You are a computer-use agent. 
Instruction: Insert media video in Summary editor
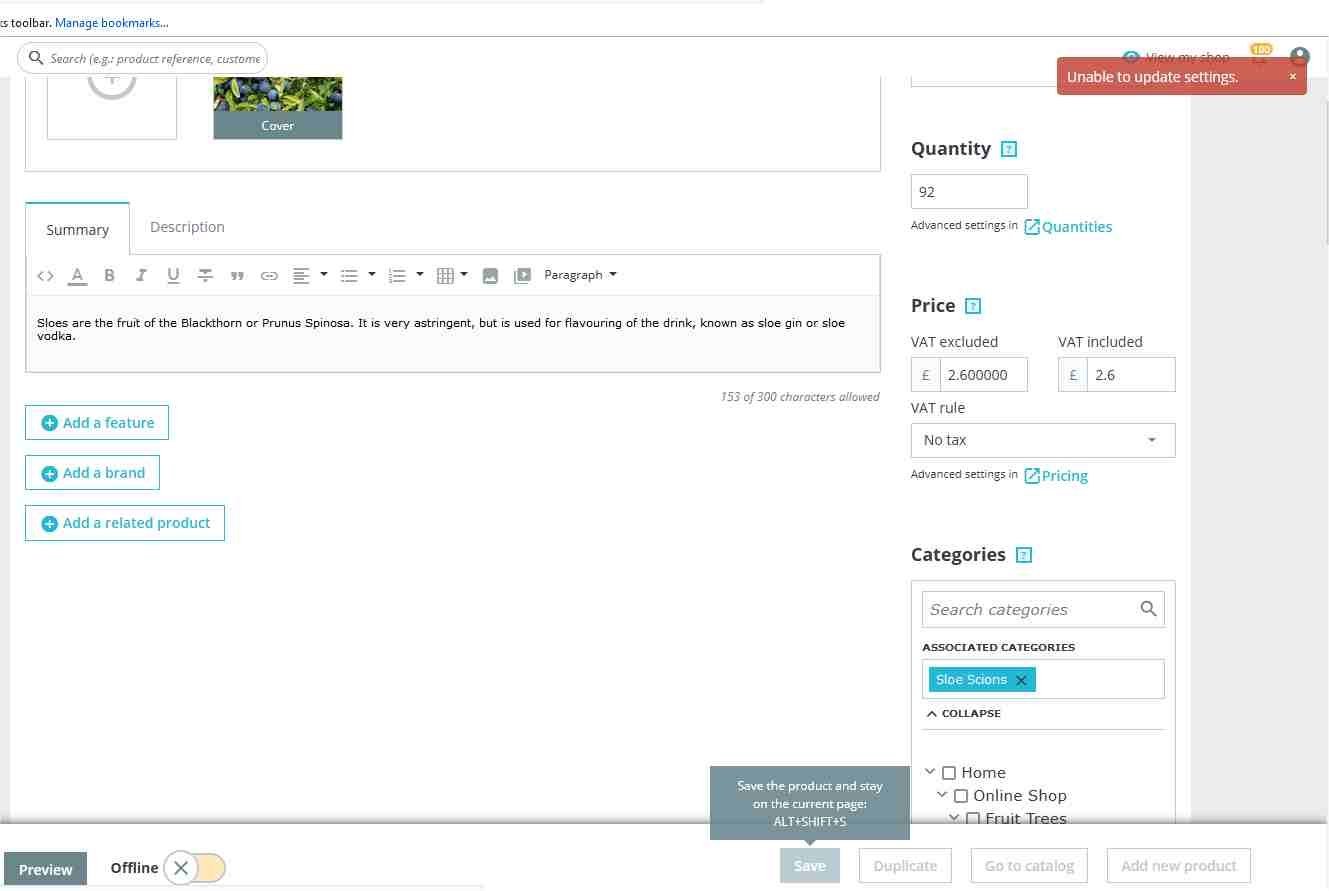tap(522, 276)
